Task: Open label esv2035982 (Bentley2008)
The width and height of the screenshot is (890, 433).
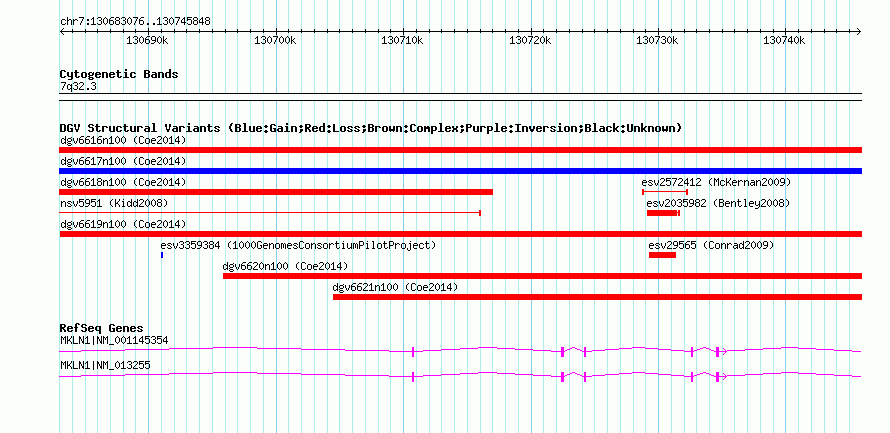Action: [x=718, y=203]
